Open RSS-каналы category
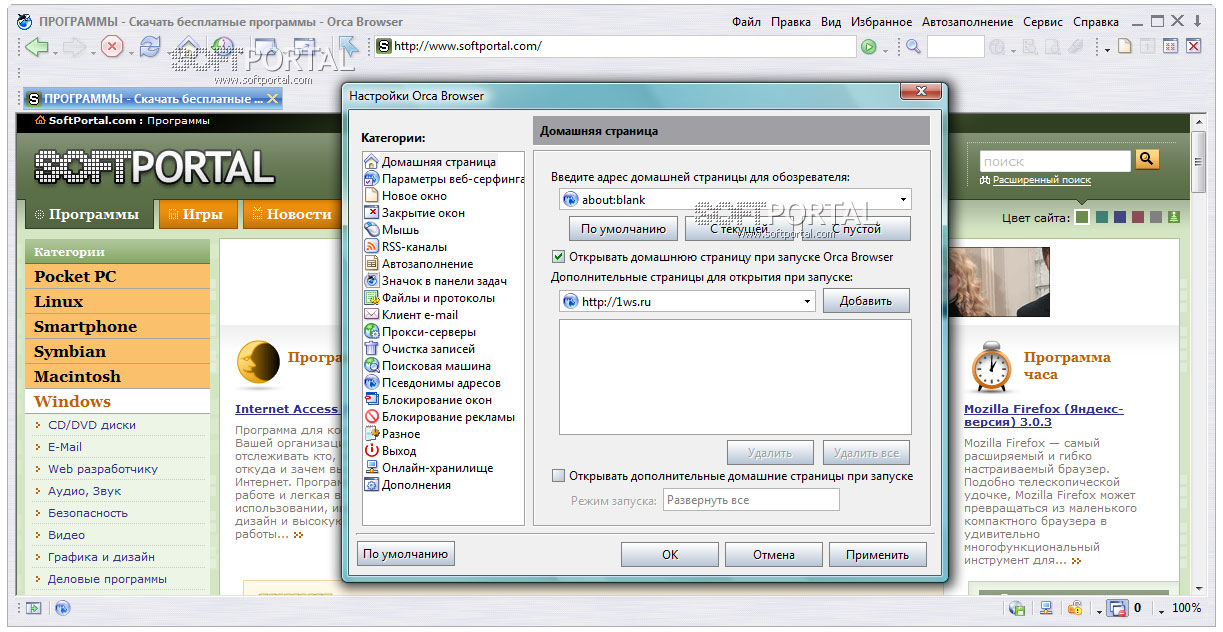This screenshot has height=632, width=1223. point(406,247)
